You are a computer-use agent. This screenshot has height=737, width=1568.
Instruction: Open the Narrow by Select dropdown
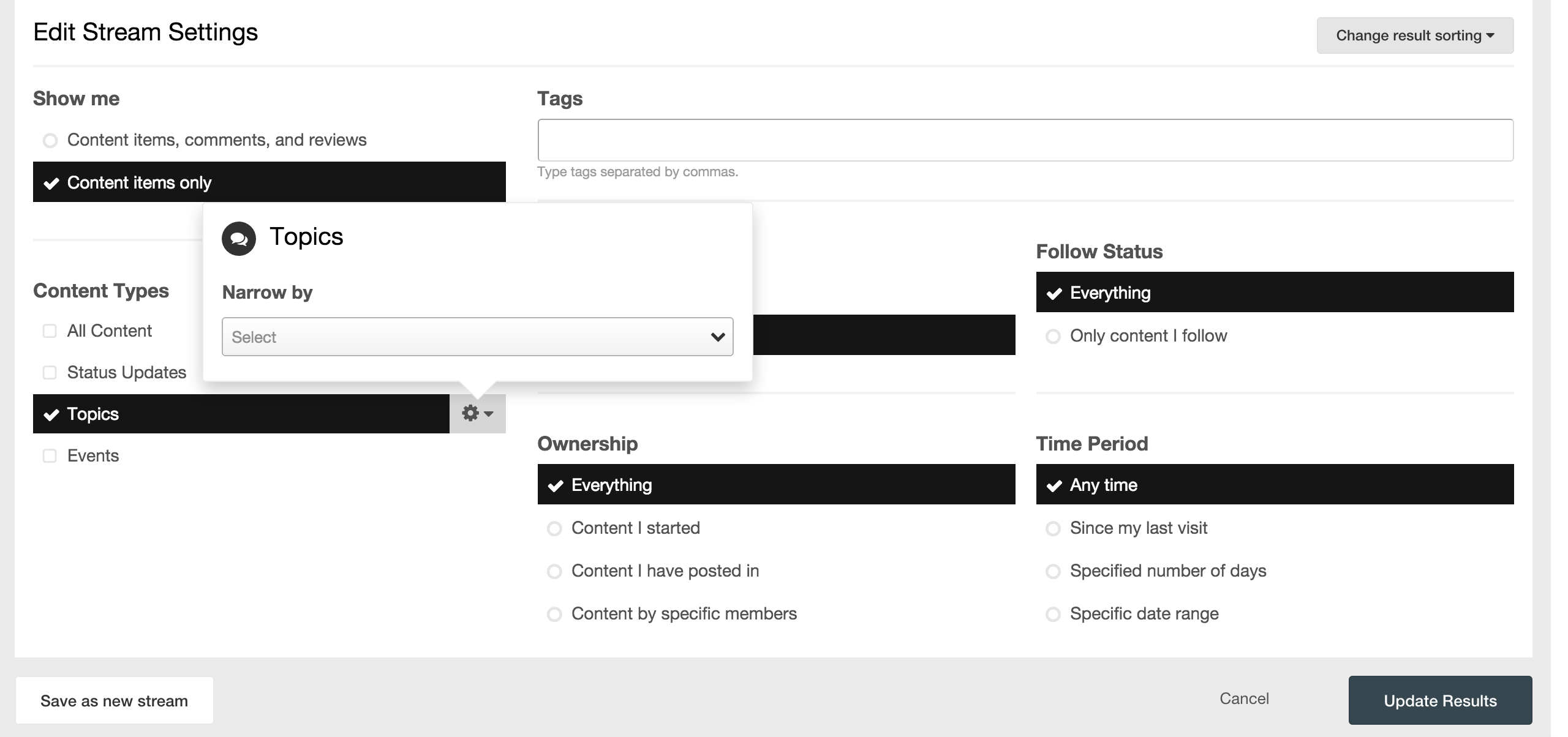point(477,337)
